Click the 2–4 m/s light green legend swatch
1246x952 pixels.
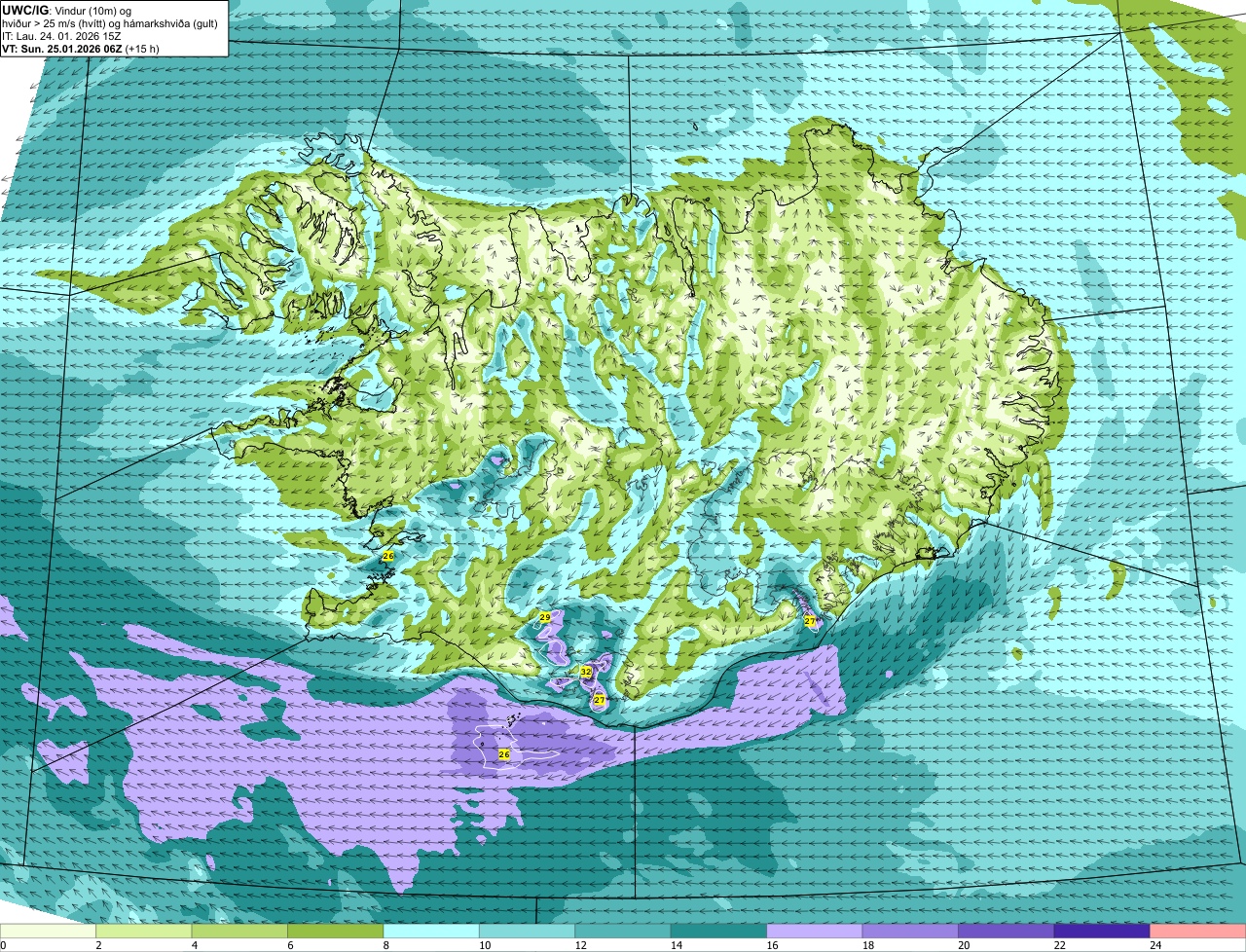click(x=144, y=931)
